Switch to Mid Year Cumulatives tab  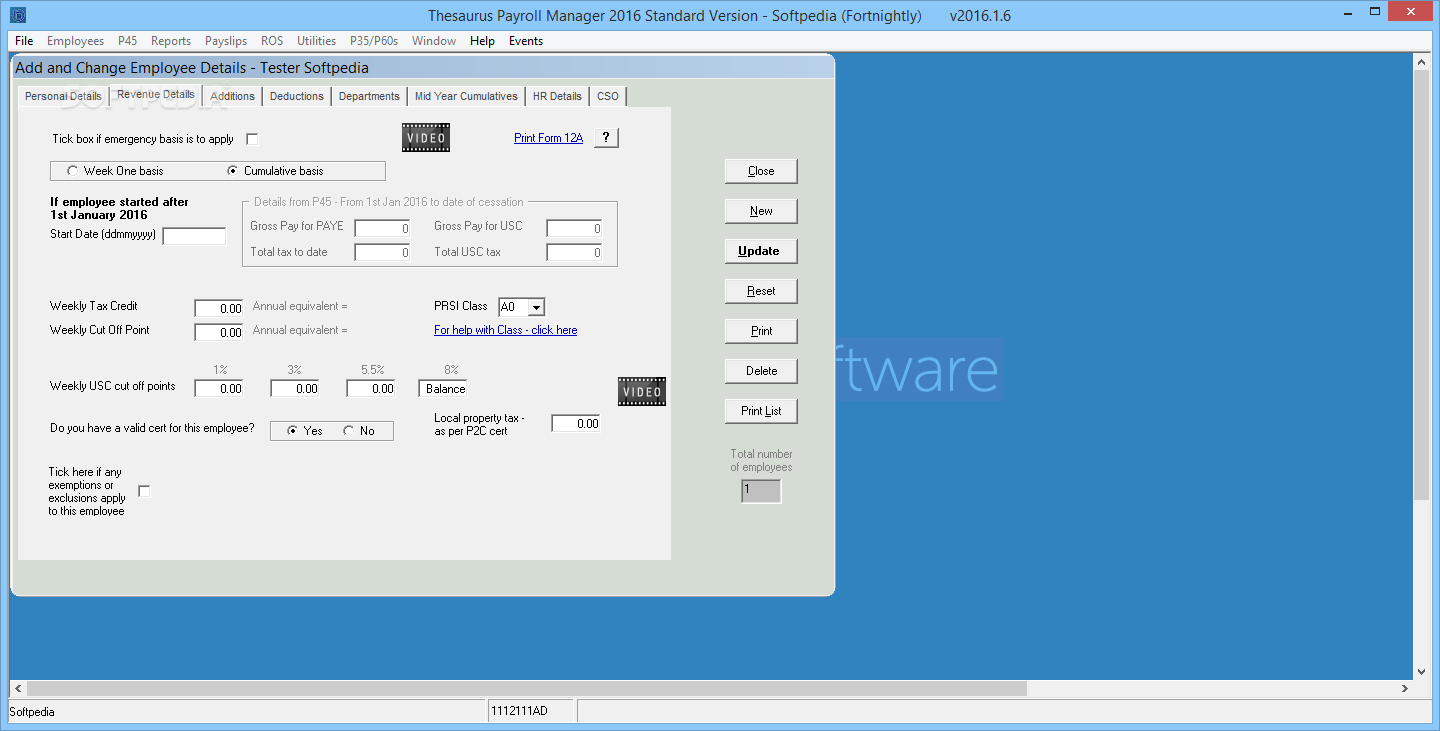coord(466,96)
